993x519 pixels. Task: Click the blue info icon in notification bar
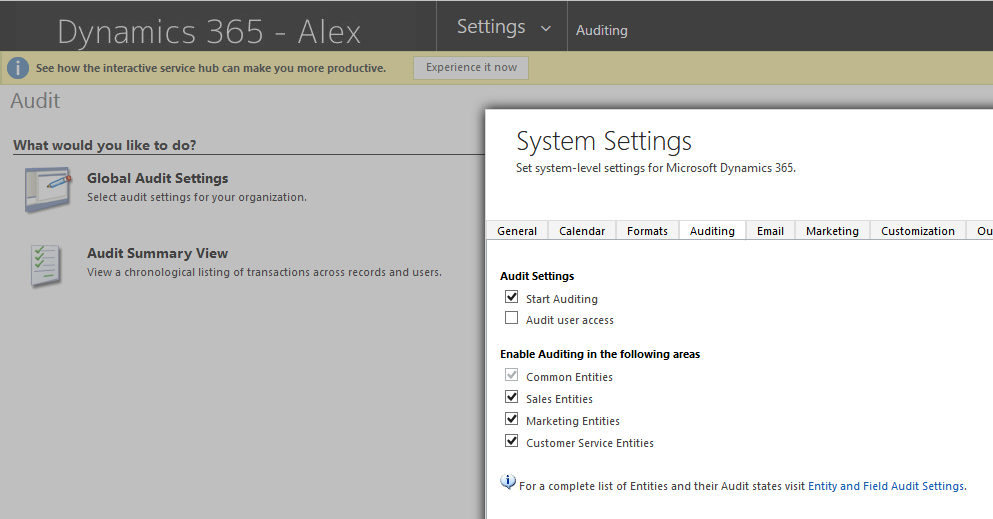17,68
